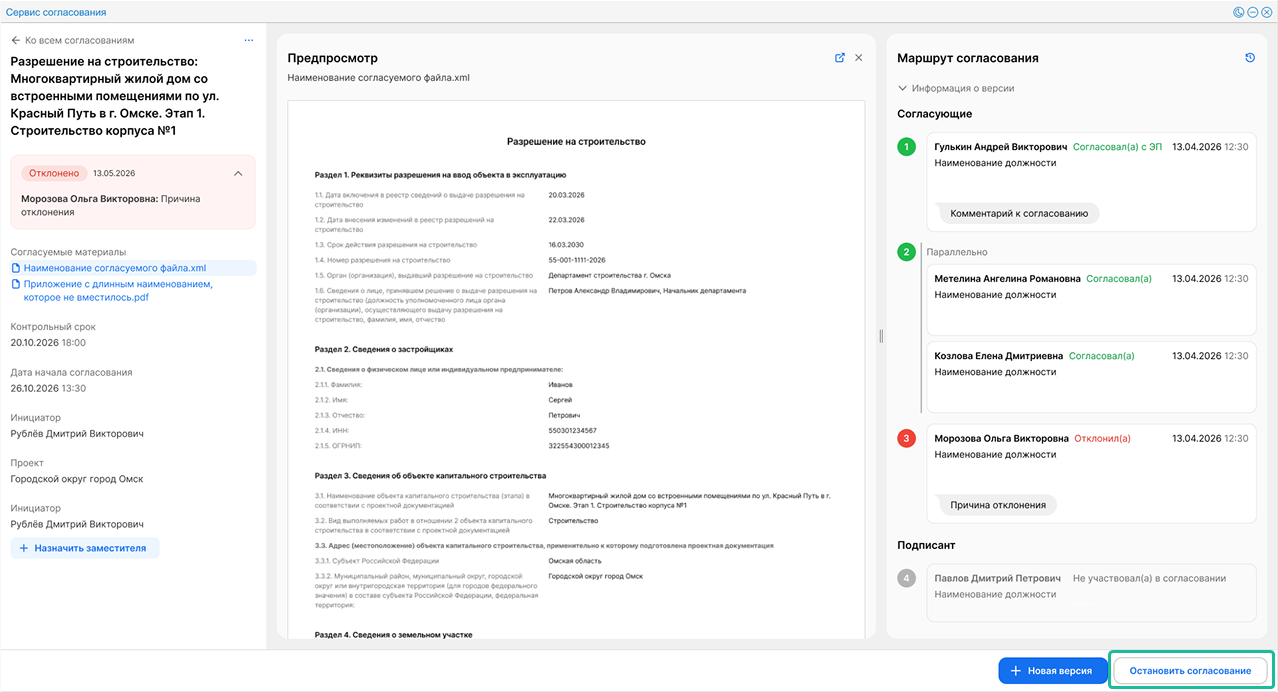The image size is (1278, 692).
Task: Select Морозова Ольга Викторовна in route list
Action: click(x=1002, y=438)
